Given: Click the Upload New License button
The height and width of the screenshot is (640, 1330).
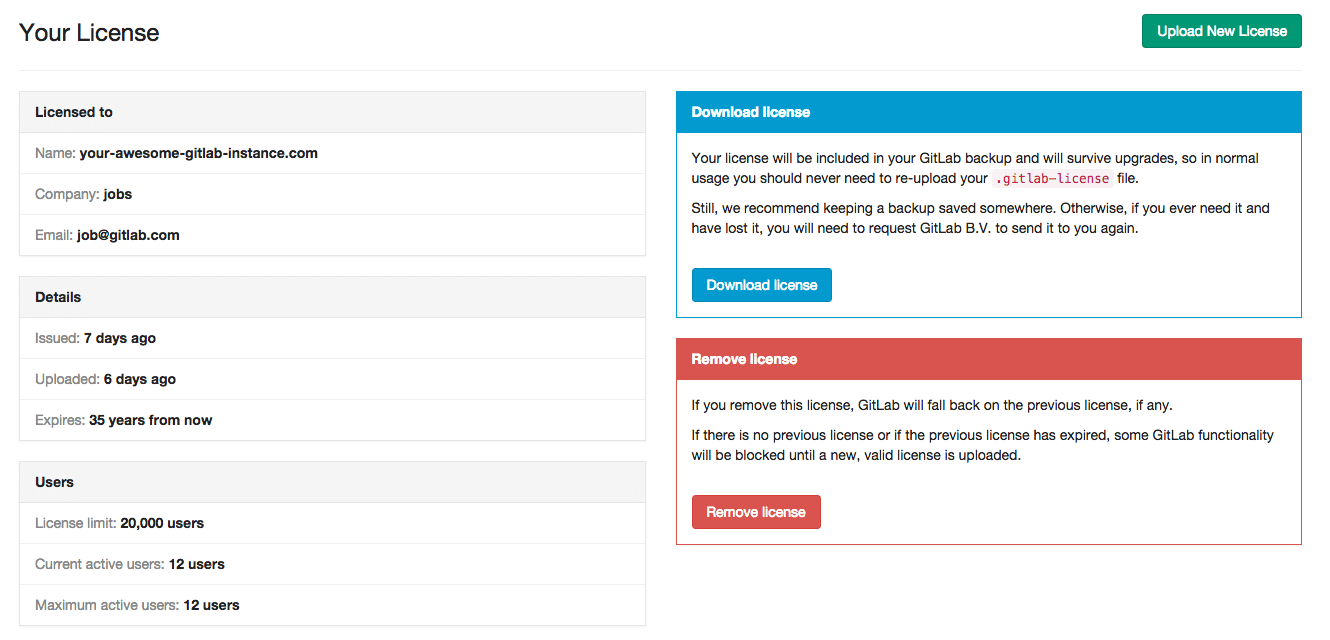Looking at the screenshot, I should [x=1221, y=31].
